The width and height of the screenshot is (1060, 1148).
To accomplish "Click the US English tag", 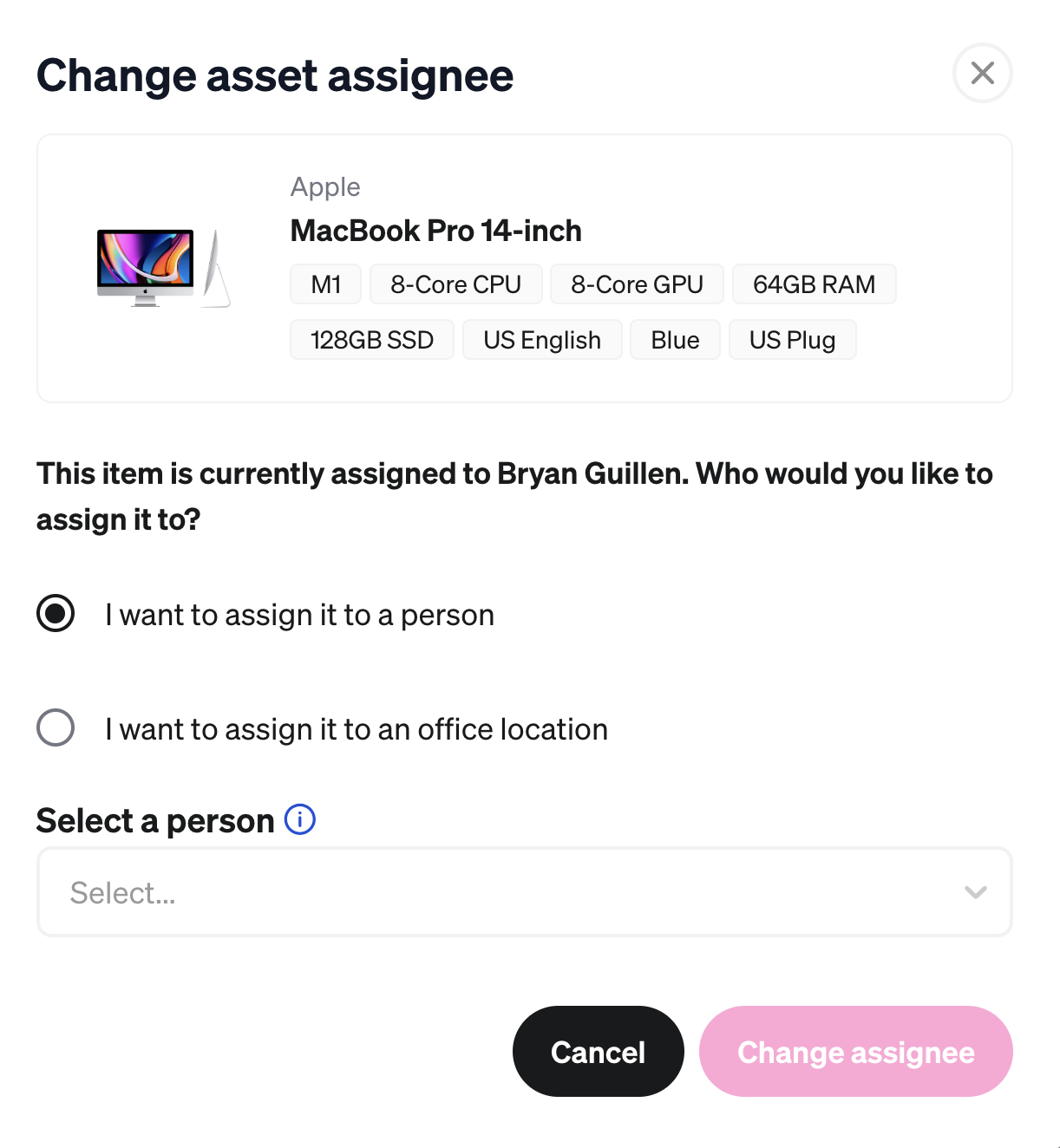I will [542, 340].
